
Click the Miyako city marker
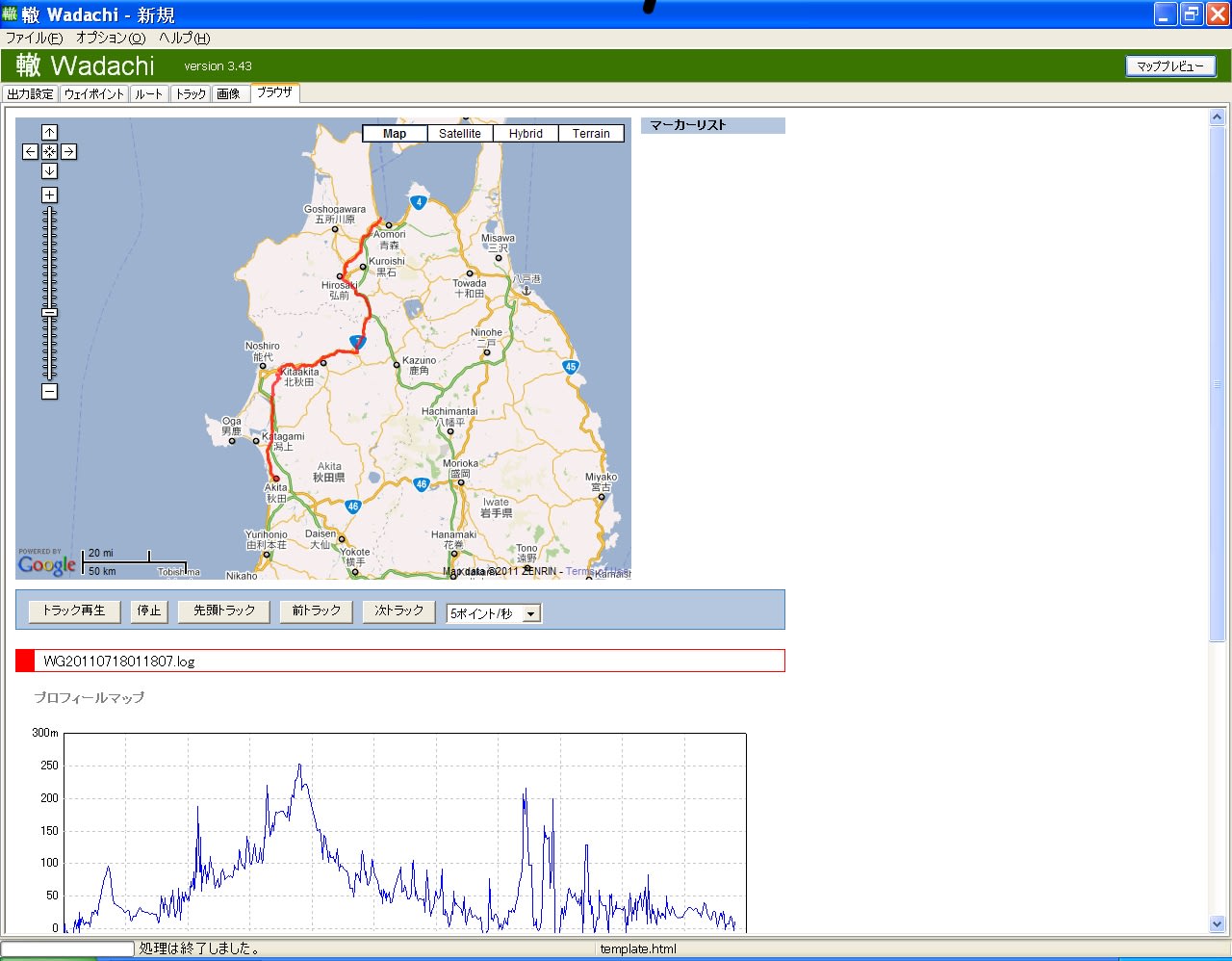[602, 497]
